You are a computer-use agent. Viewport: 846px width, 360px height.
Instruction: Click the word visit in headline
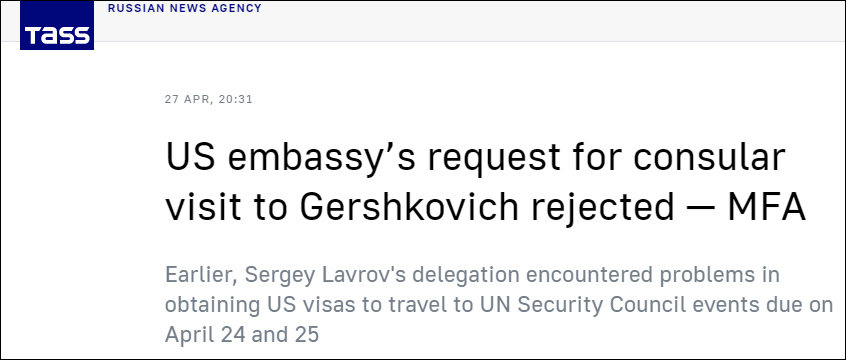(201, 207)
